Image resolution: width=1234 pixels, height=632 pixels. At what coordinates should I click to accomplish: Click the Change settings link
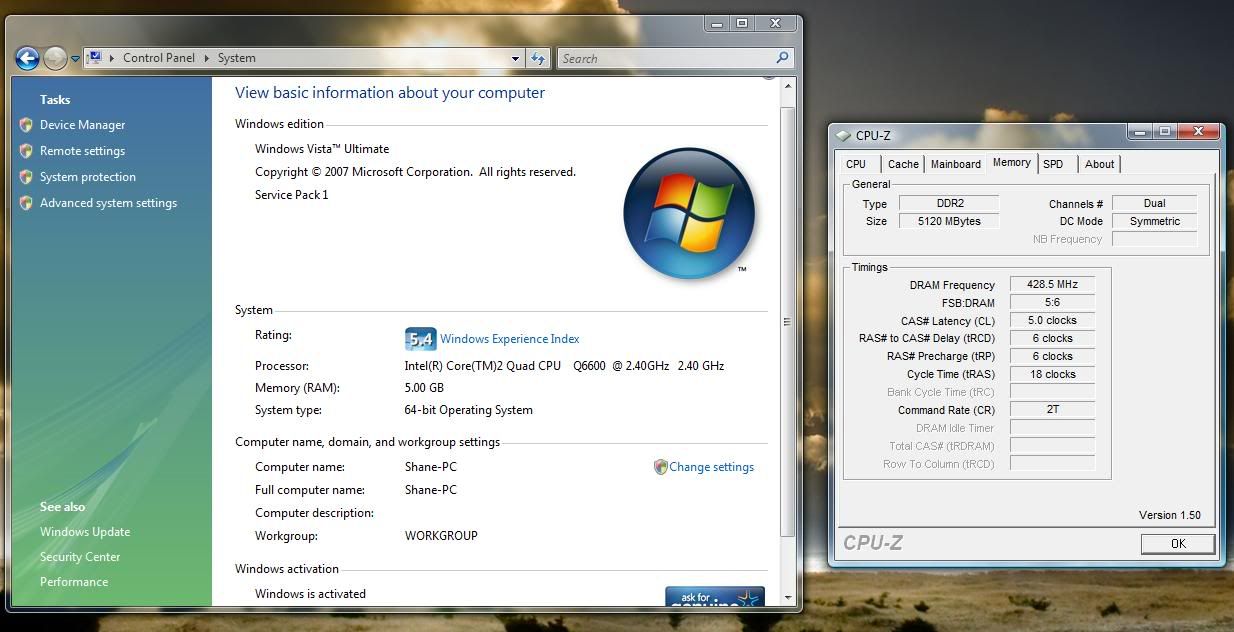point(711,467)
